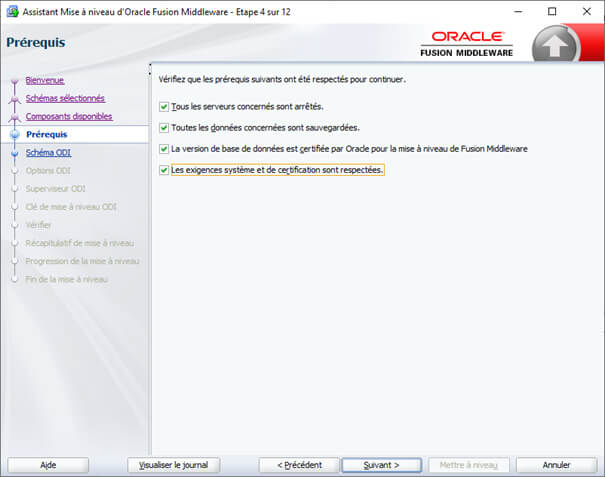Viewport: 605px width, 477px height.
Task: Click the disabled 'Mettre à niveau' button
Action: pyautogui.click(x=469, y=465)
